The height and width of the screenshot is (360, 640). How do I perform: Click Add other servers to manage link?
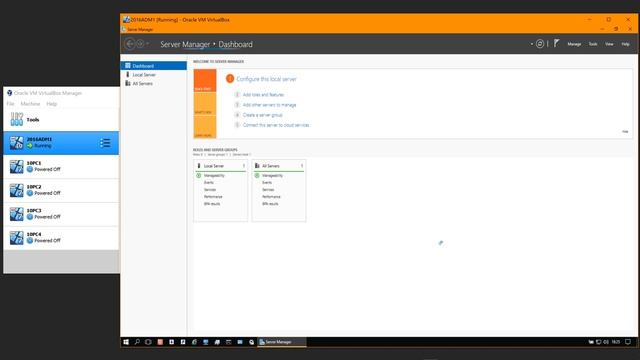(269, 105)
